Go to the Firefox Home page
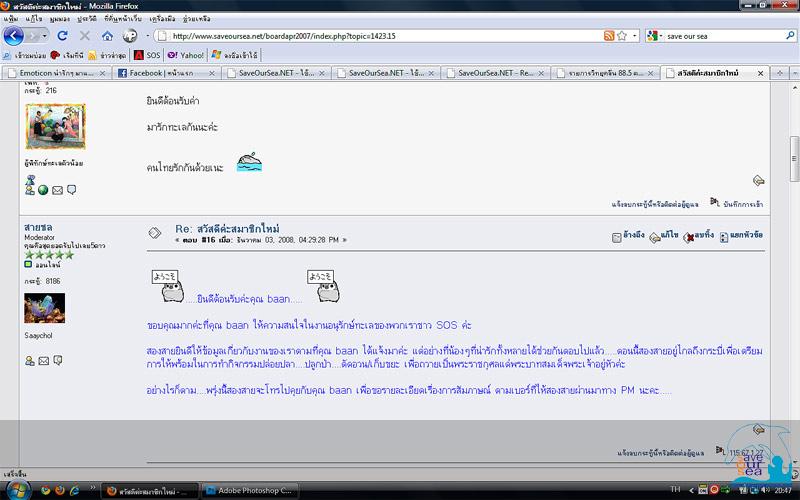 pyautogui.click(x=107, y=36)
